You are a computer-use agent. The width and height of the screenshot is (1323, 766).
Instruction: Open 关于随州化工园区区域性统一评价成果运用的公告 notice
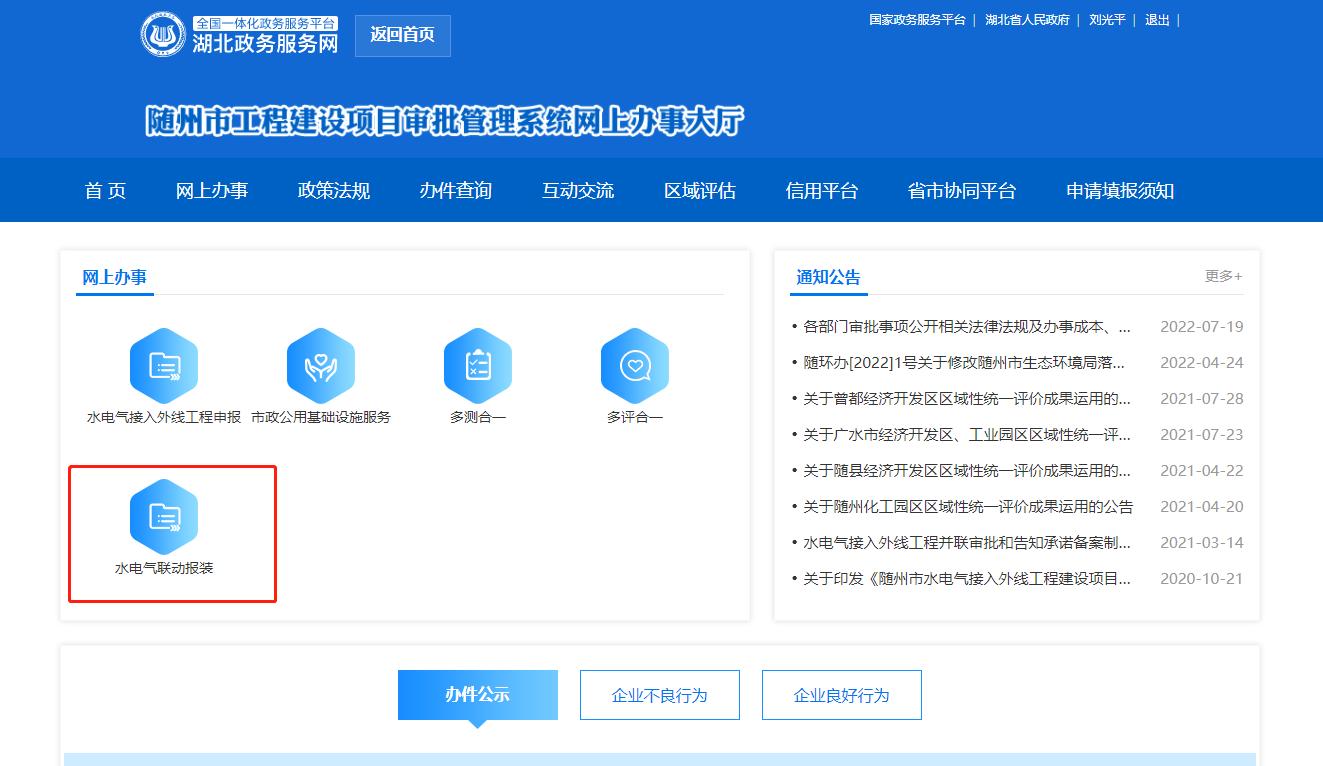(x=968, y=507)
